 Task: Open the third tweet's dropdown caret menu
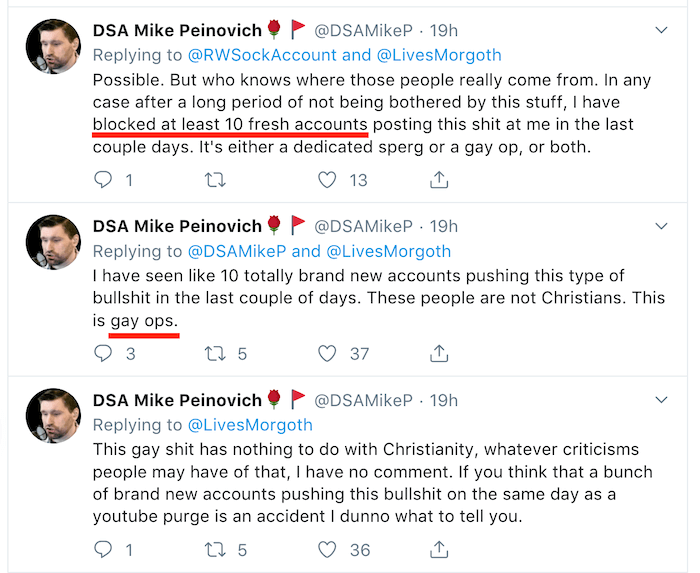tap(661, 400)
